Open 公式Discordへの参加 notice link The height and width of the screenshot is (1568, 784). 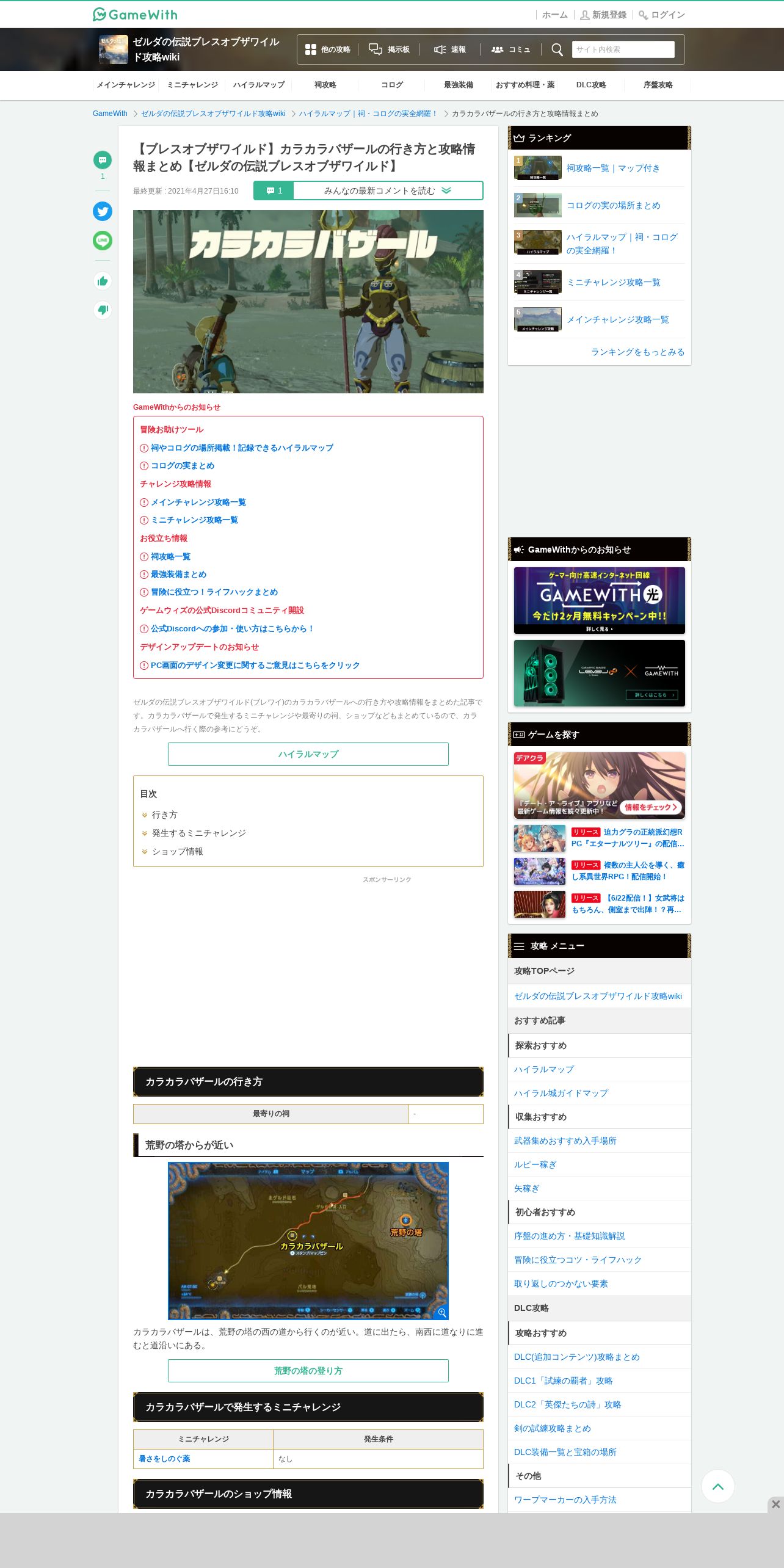coord(232,628)
